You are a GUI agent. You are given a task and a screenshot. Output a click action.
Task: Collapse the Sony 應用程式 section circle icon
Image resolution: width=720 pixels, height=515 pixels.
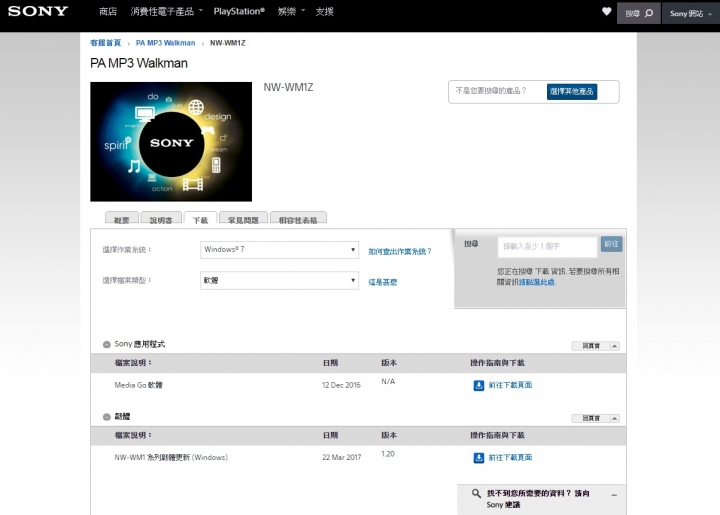(107, 344)
